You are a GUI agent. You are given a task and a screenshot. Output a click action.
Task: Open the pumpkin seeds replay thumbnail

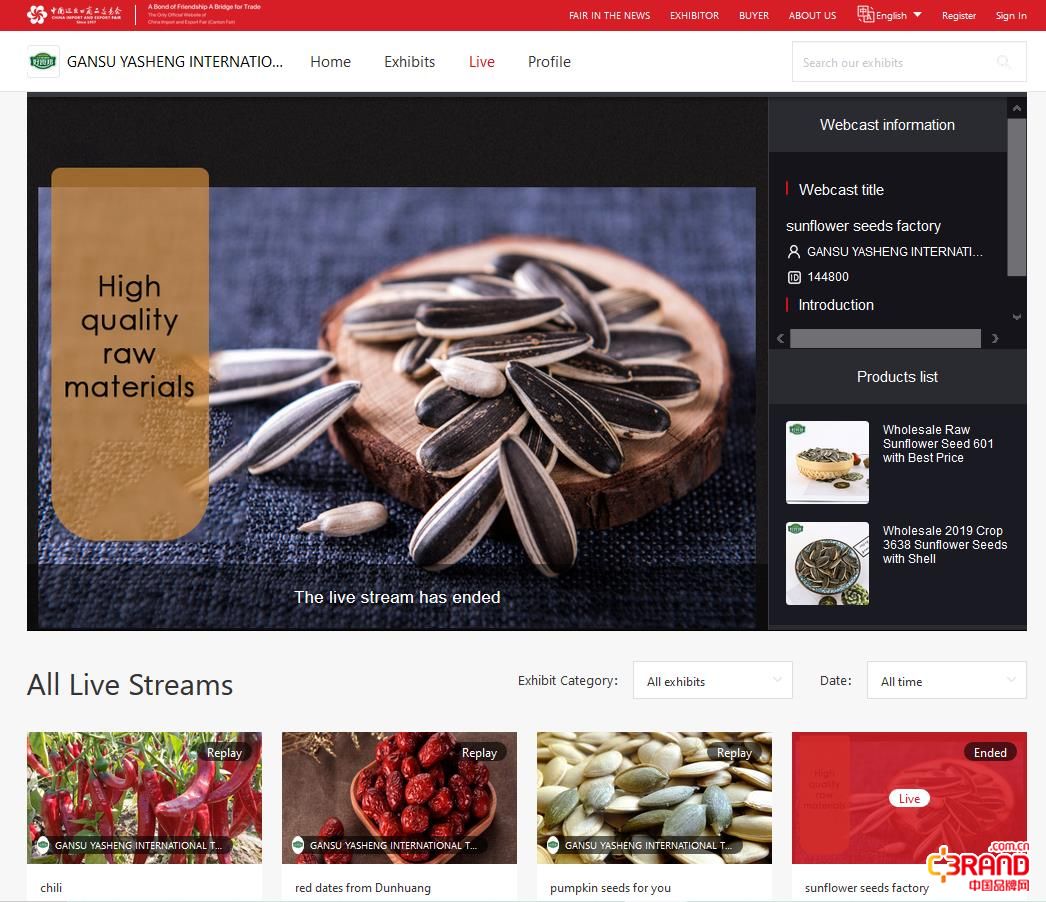(x=654, y=797)
